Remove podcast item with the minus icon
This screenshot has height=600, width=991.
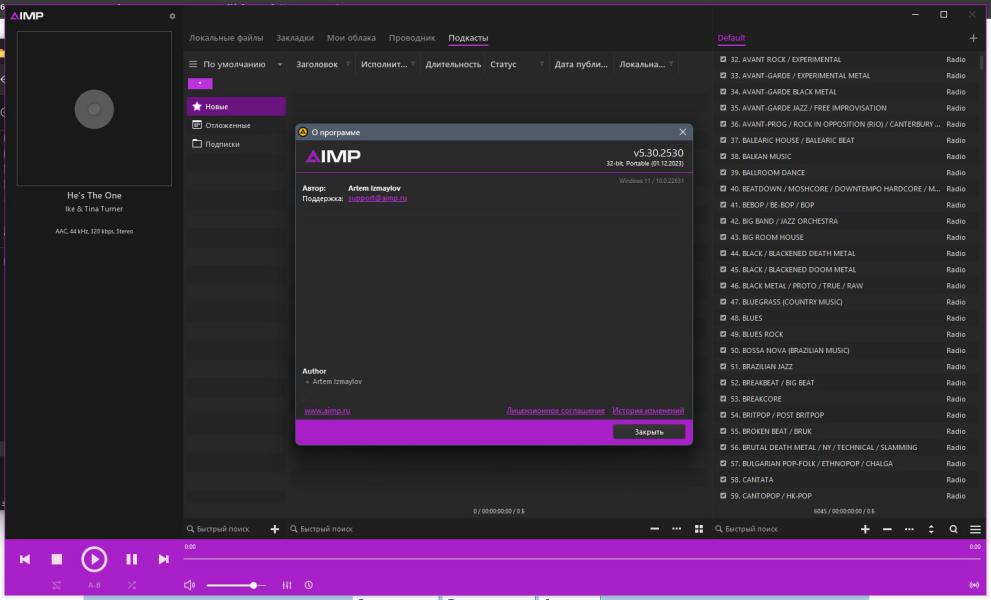point(655,529)
